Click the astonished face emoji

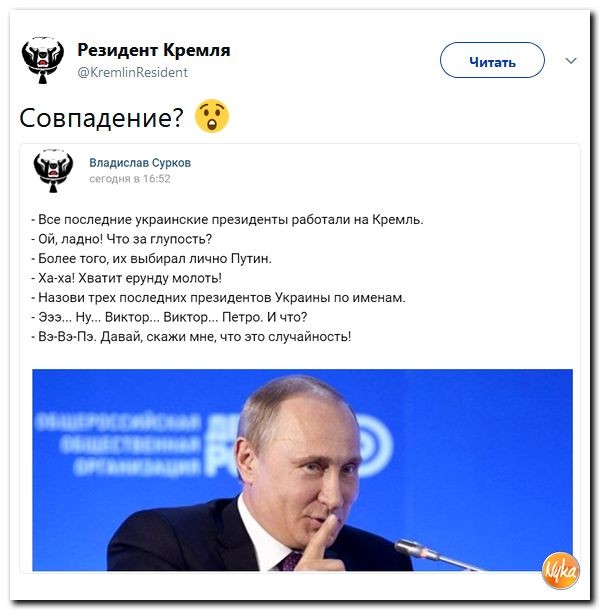[x=212, y=116]
